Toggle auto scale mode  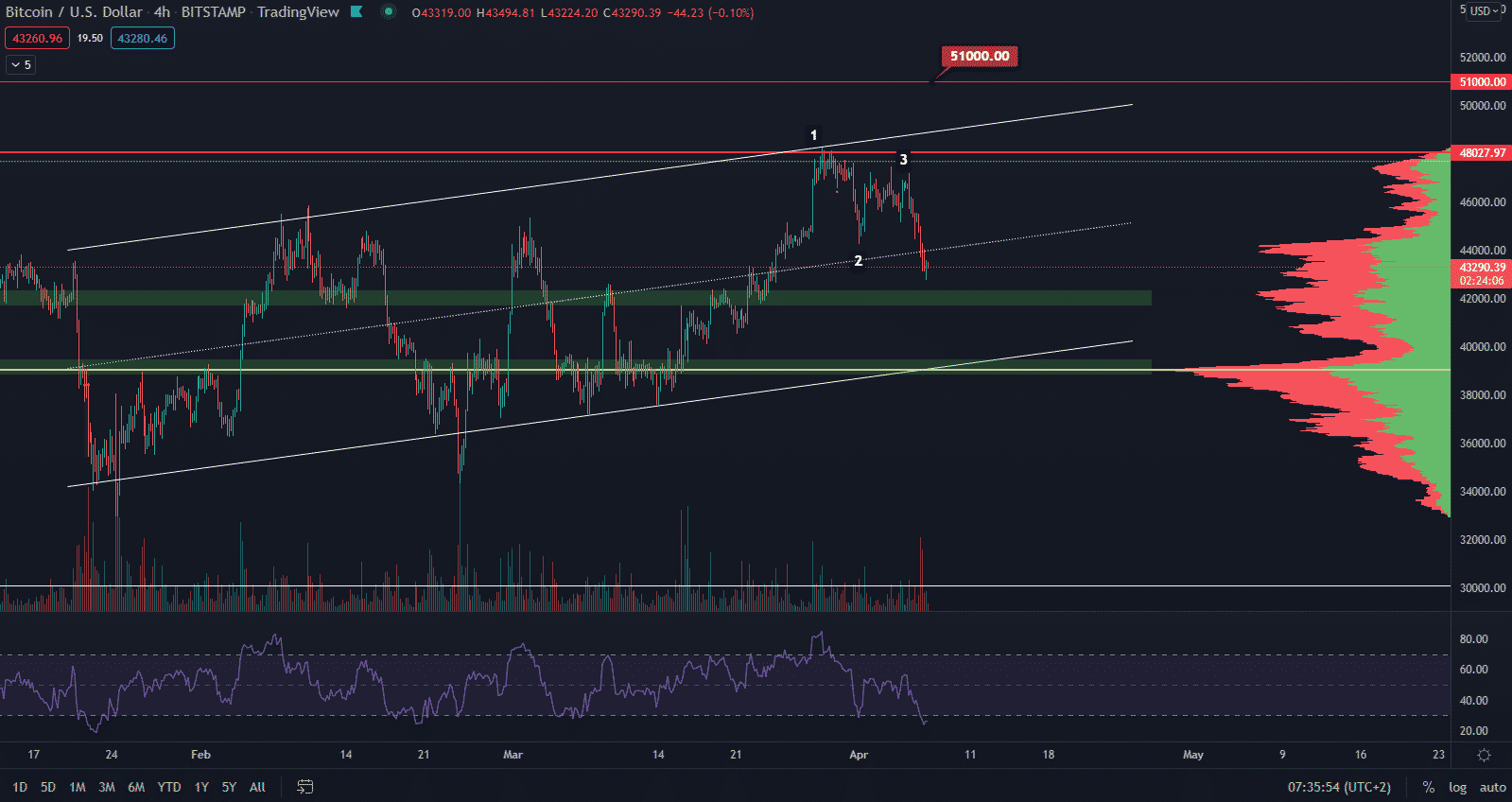pyautogui.click(x=1492, y=787)
